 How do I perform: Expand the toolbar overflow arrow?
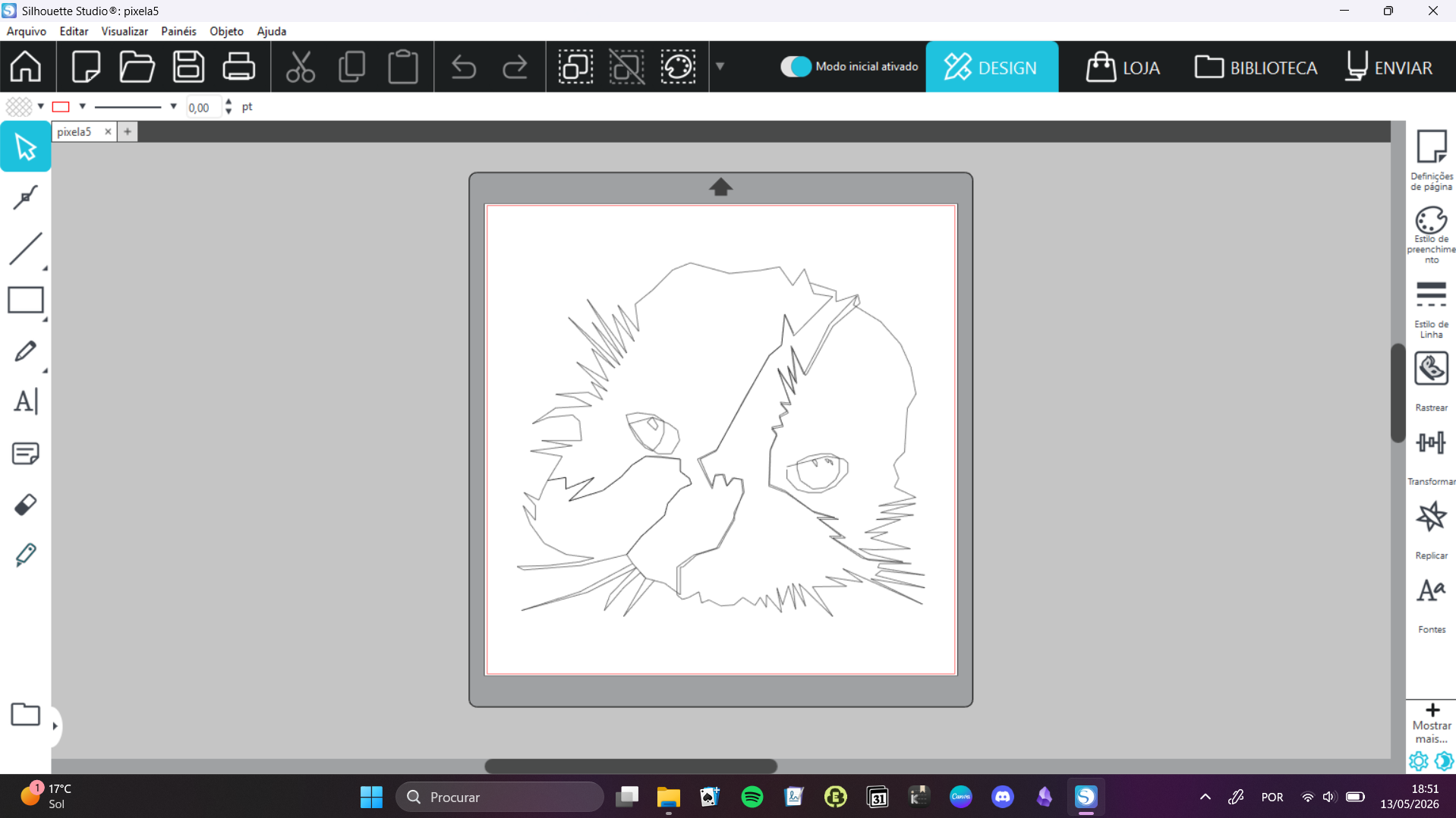(720, 67)
